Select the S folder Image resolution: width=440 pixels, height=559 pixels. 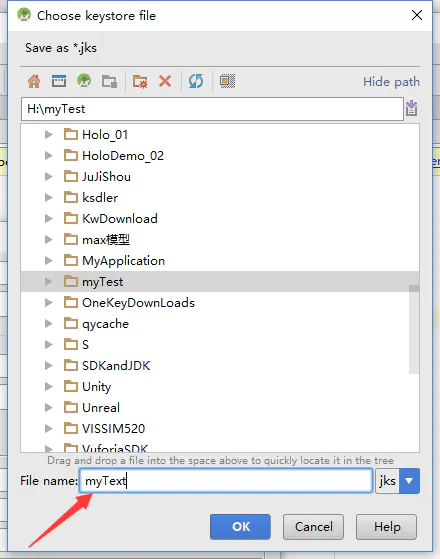(x=85, y=345)
